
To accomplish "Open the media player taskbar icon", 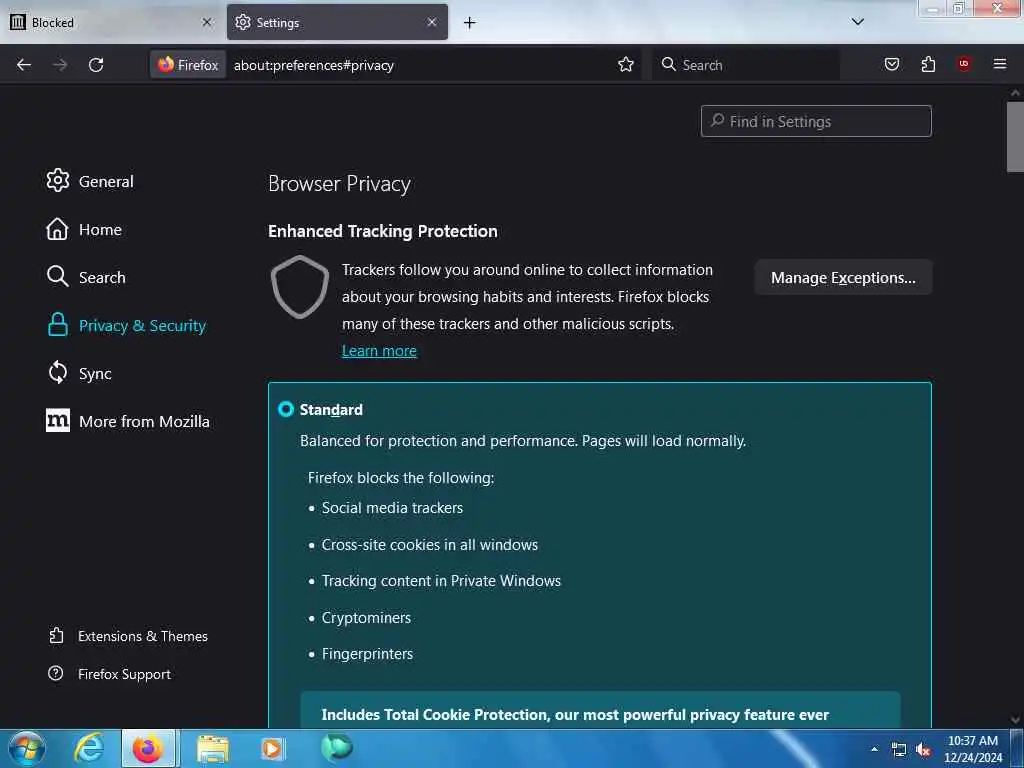I will point(272,749).
